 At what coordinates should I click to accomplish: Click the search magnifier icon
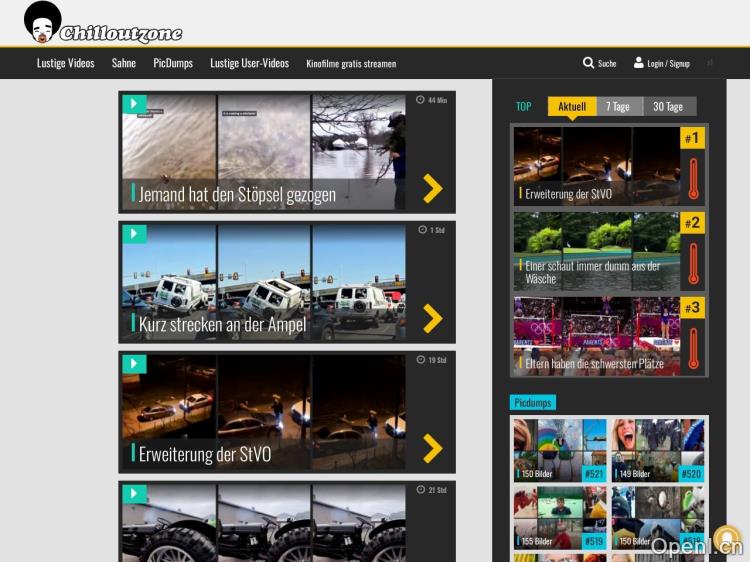tap(588, 63)
